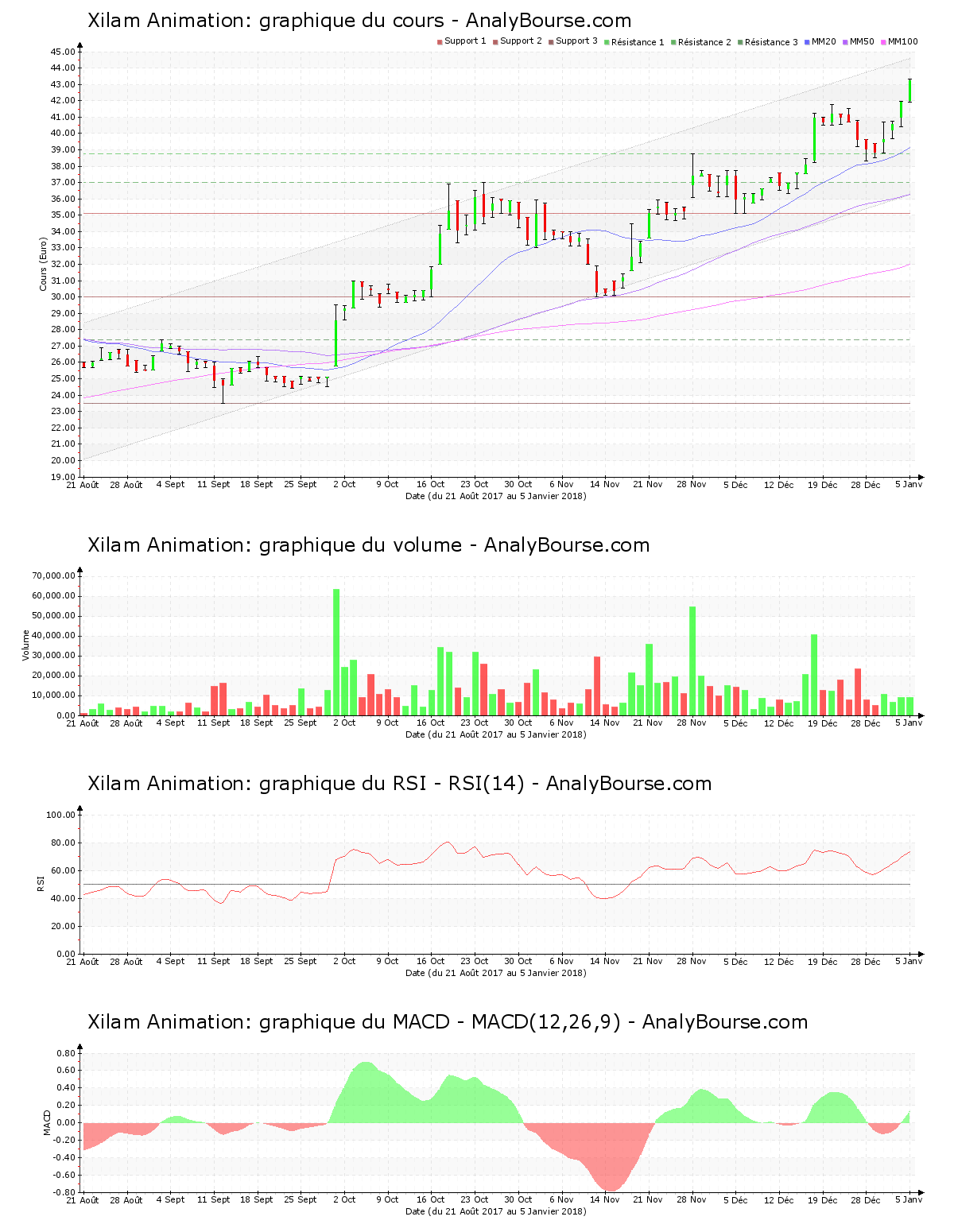Click '2 Oct' date under price chart
This screenshot has height=1232, width=954.
tap(344, 484)
